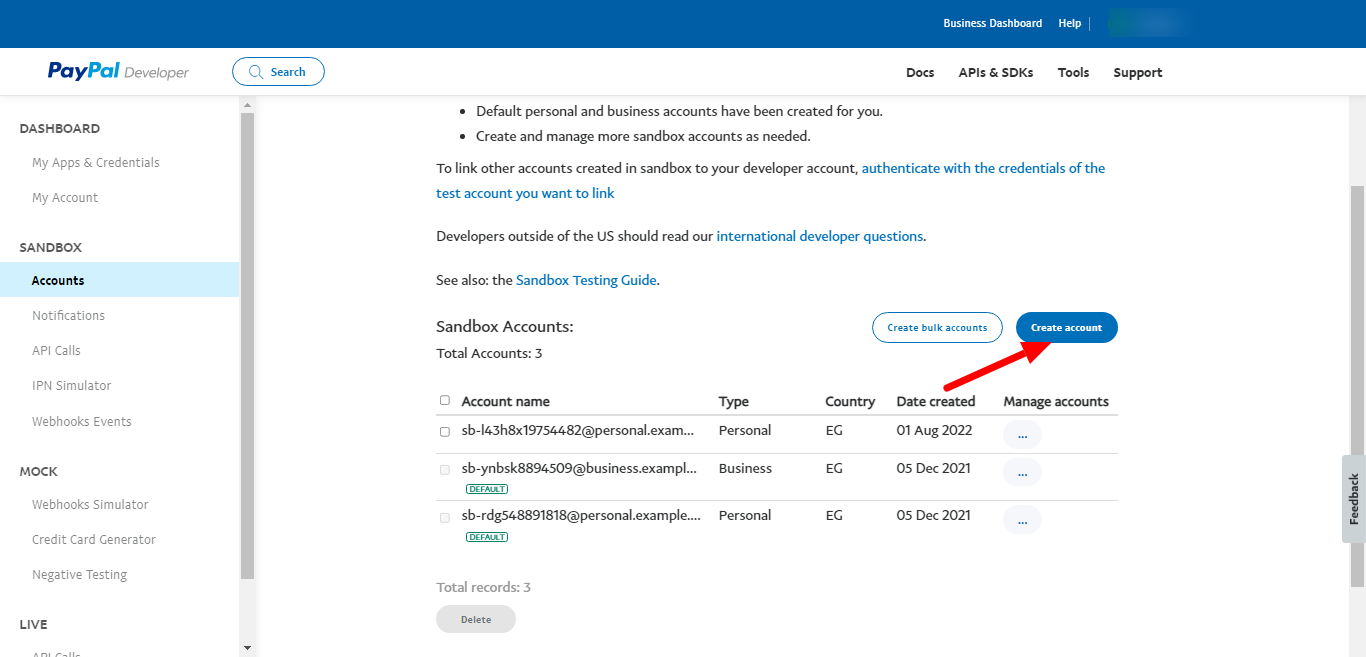
Task: Click the Country column header
Action: [x=850, y=402]
